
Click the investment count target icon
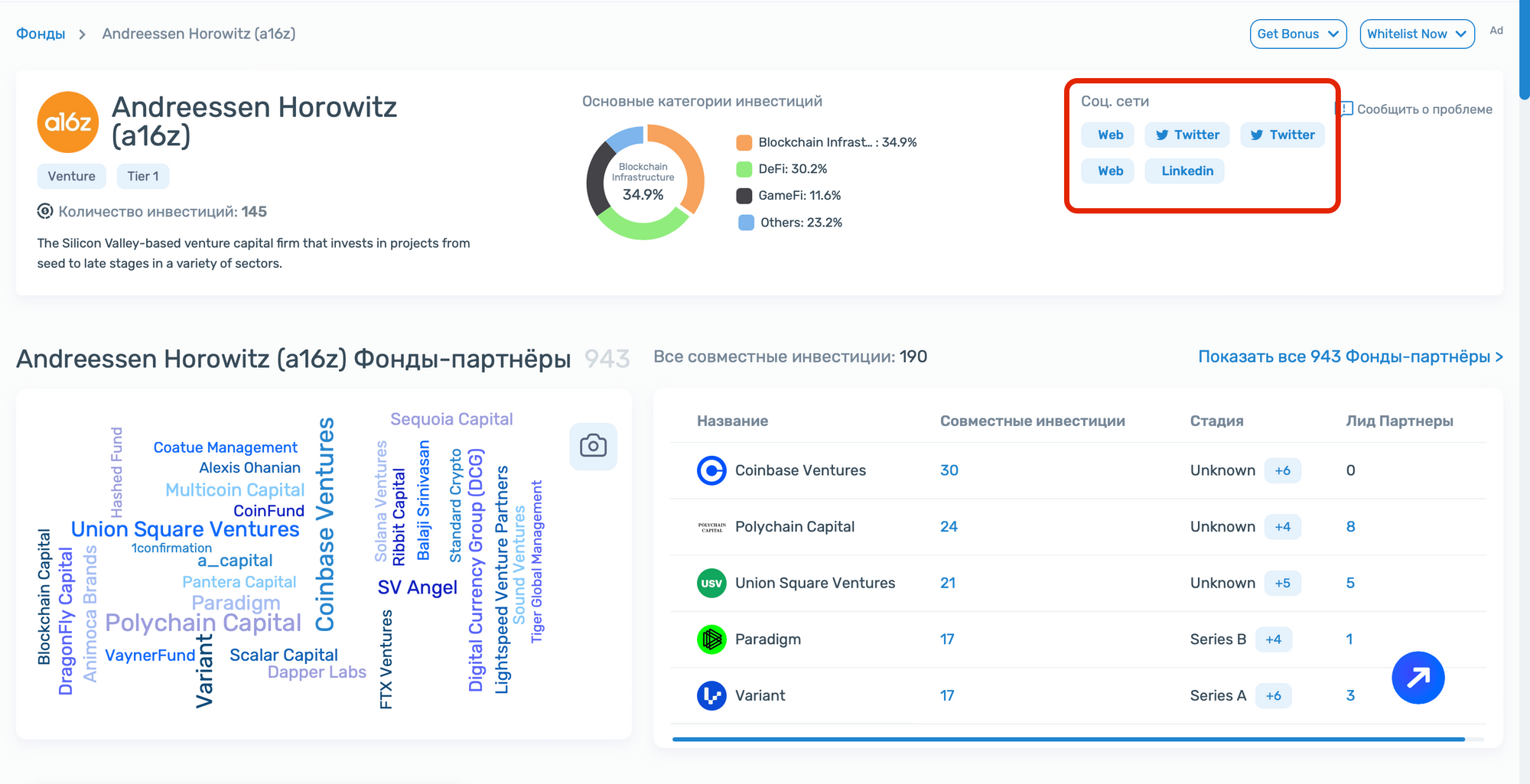click(x=45, y=211)
